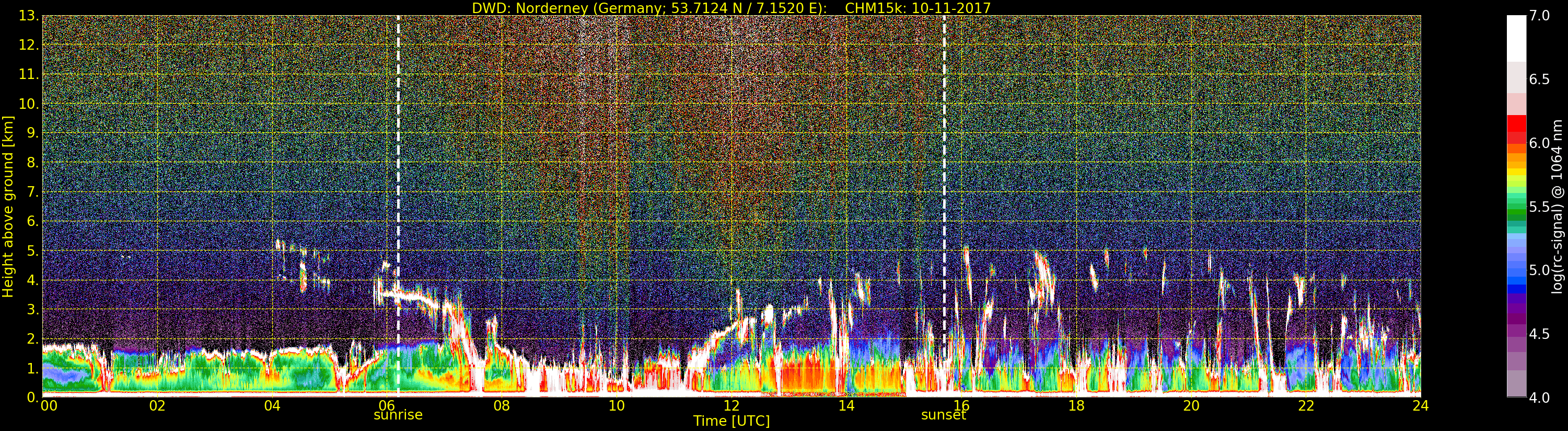Click time axis tick "16"
Viewport: 1568px width, 431px height.
click(961, 406)
